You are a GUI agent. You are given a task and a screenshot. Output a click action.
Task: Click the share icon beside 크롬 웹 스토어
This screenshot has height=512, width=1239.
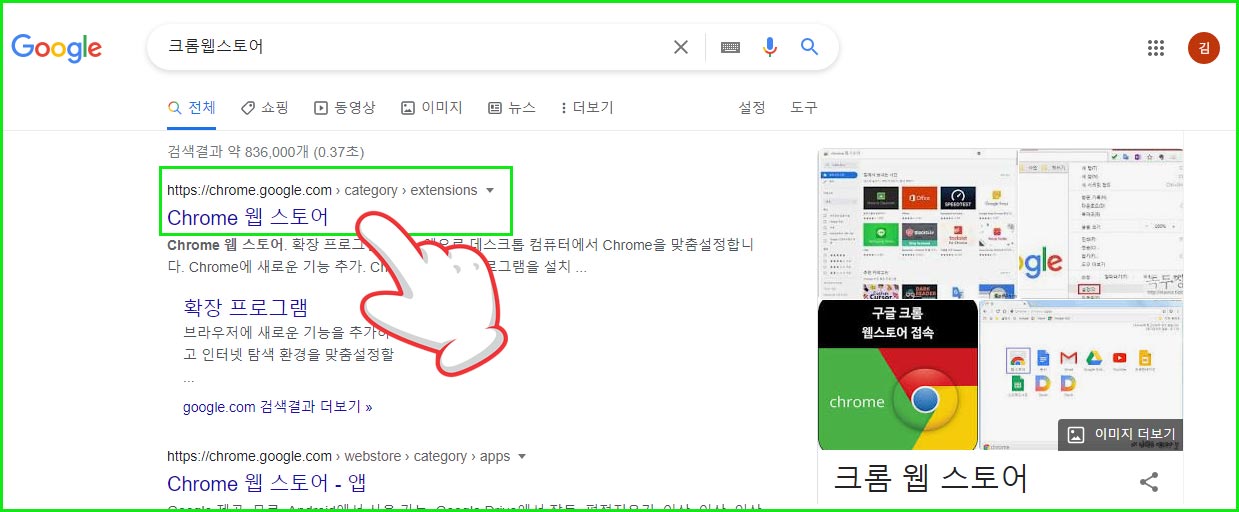[1149, 482]
